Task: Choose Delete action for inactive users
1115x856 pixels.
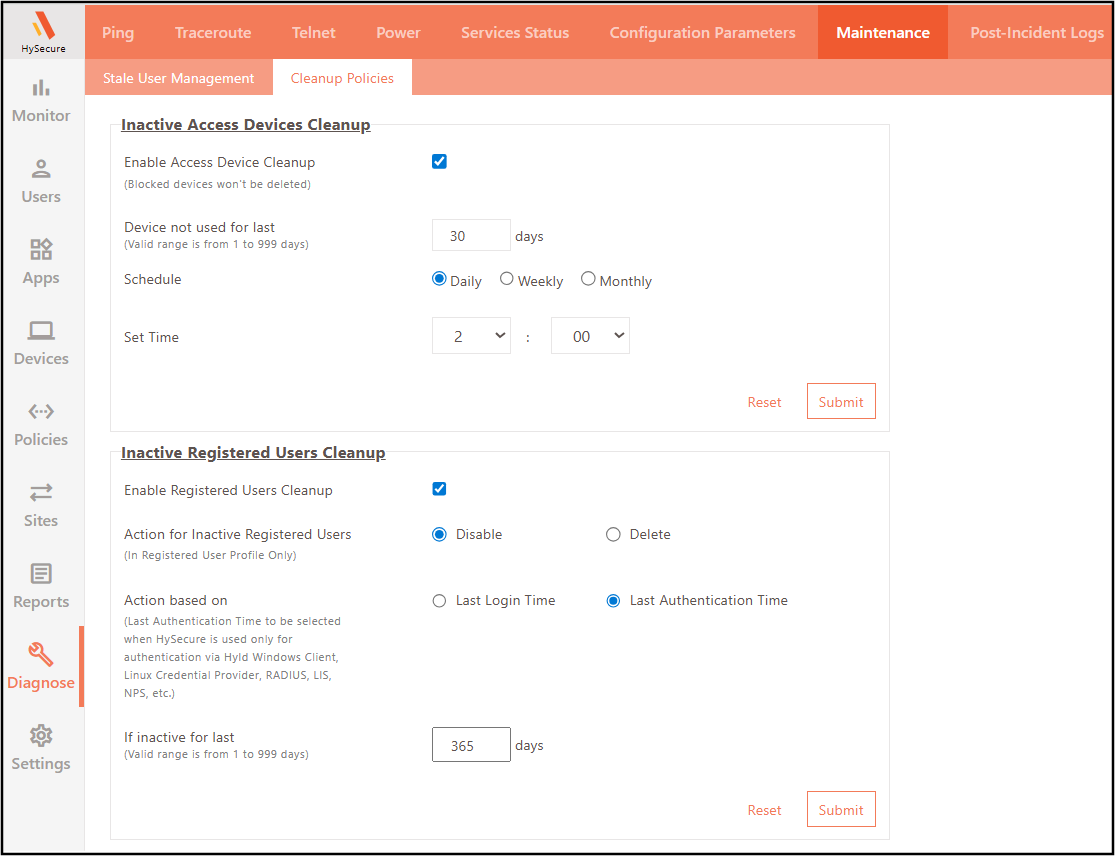Action: [613, 535]
